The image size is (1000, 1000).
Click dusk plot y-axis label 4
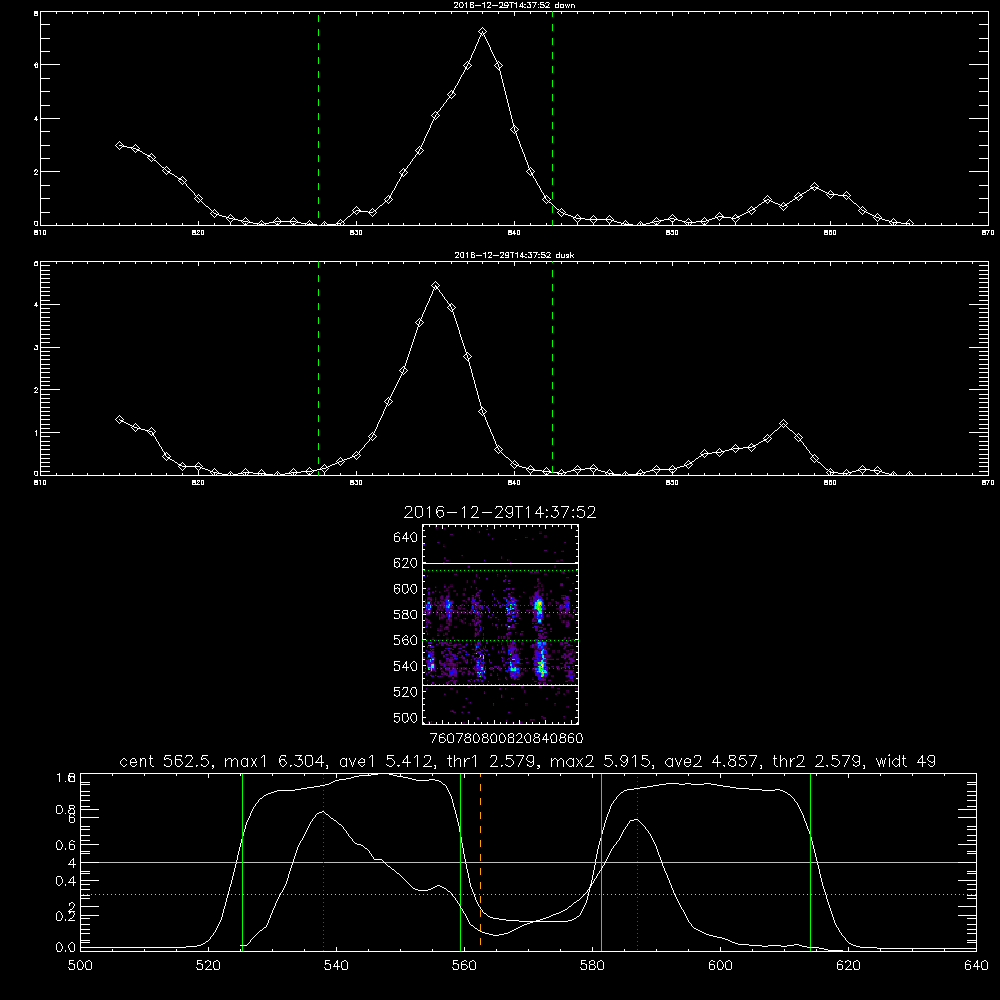[36, 305]
